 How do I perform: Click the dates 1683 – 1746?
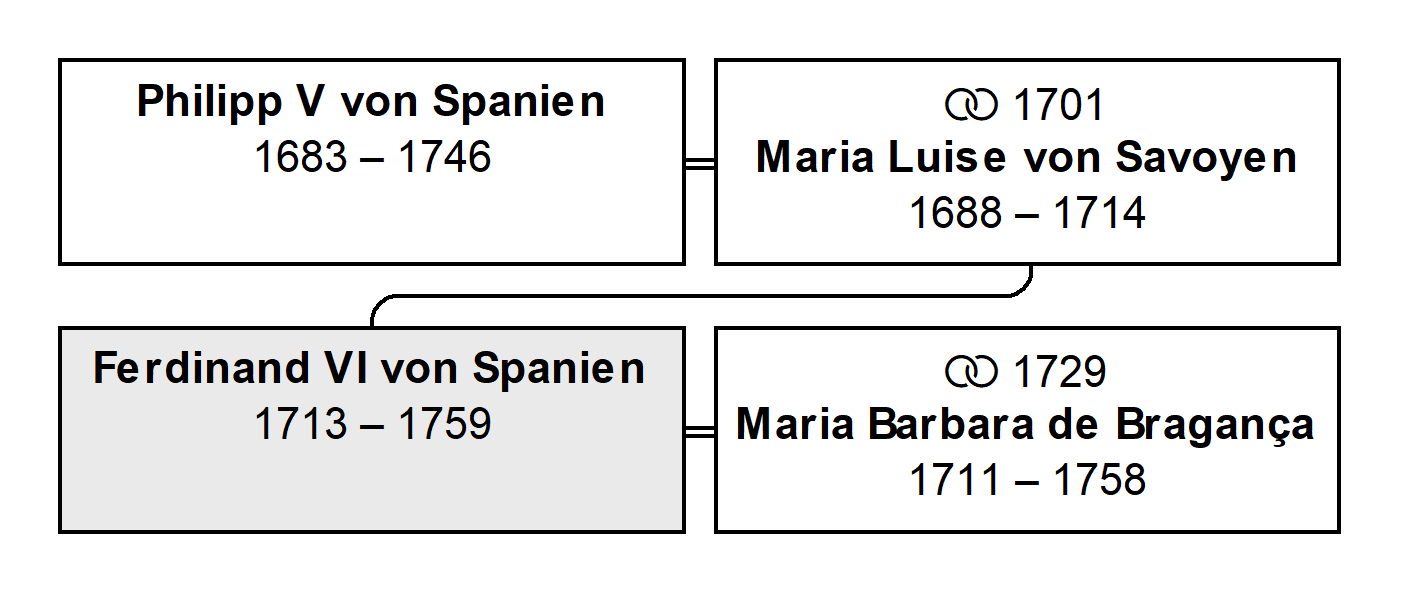pos(372,158)
